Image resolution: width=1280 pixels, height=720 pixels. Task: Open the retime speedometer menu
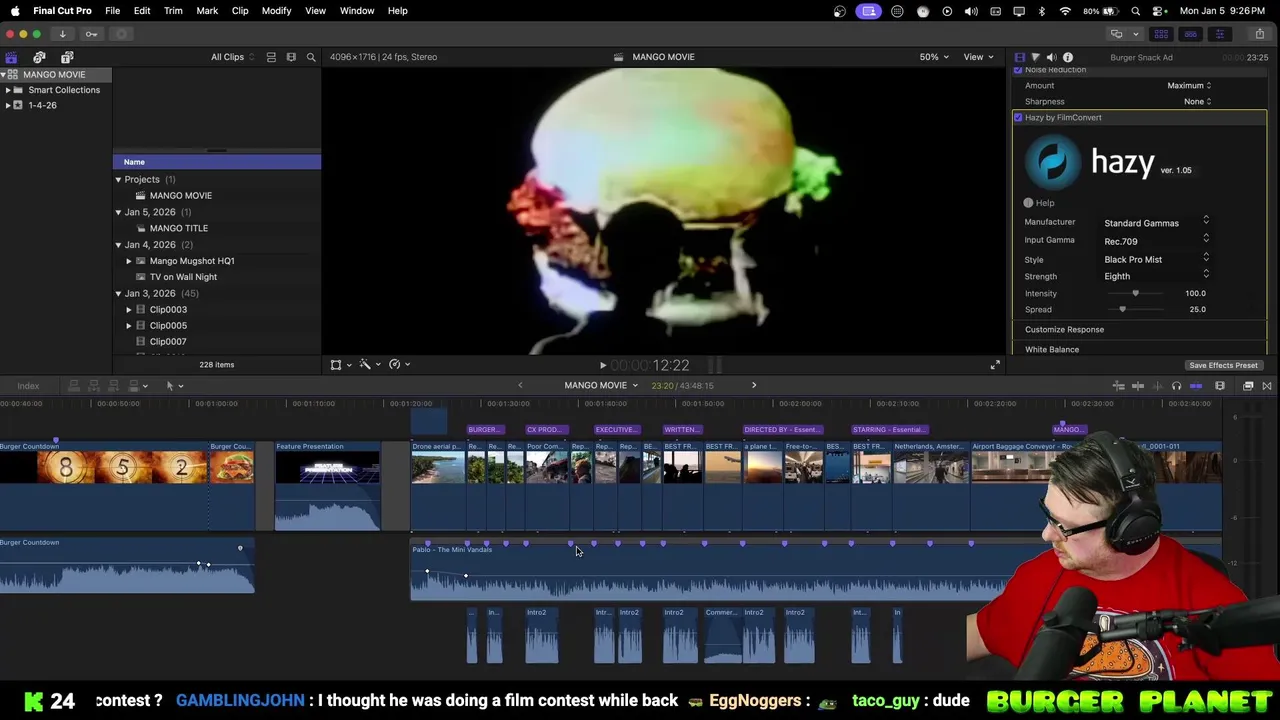pos(399,365)
